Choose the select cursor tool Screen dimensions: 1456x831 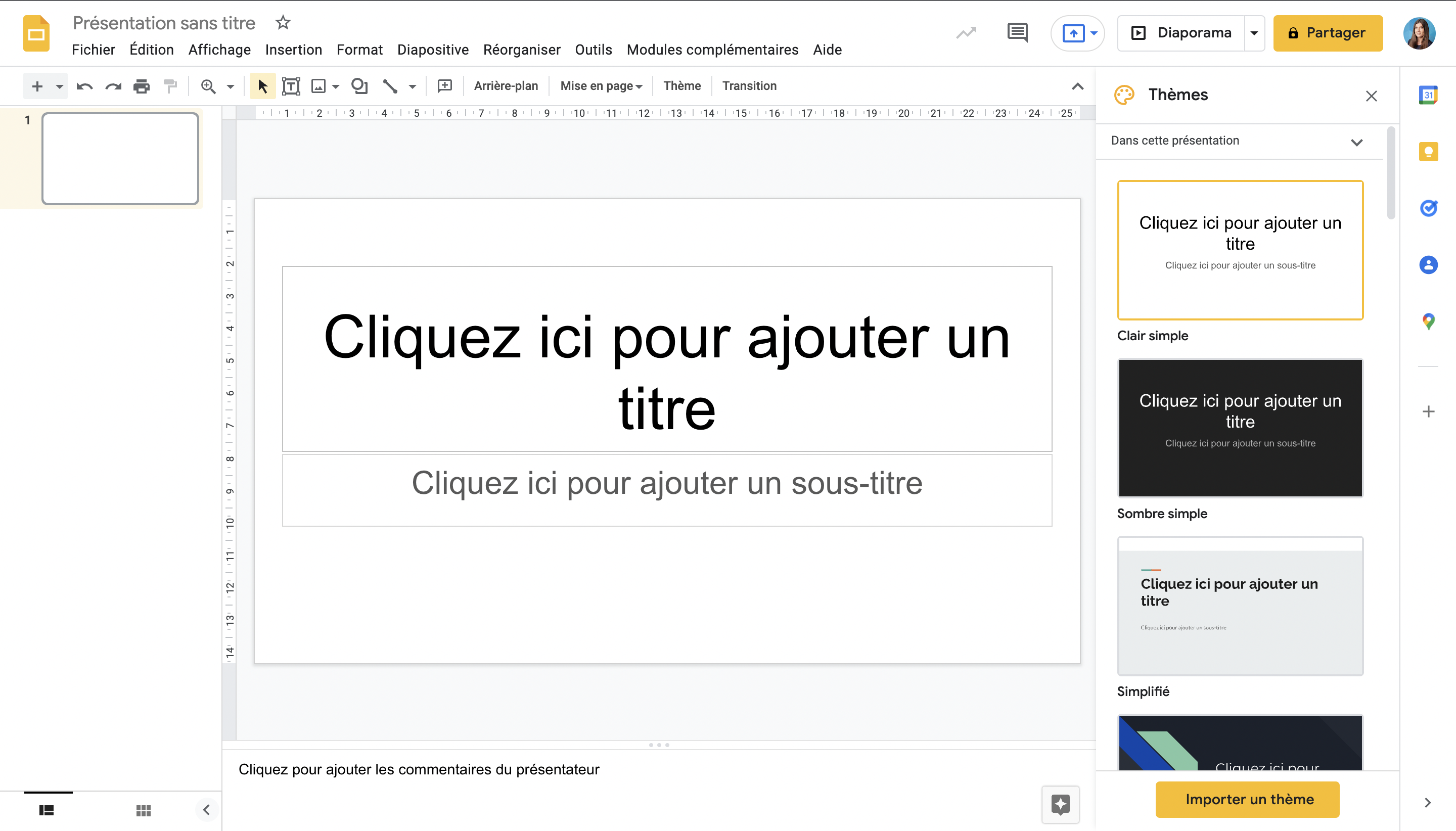(x=262, y=86)
